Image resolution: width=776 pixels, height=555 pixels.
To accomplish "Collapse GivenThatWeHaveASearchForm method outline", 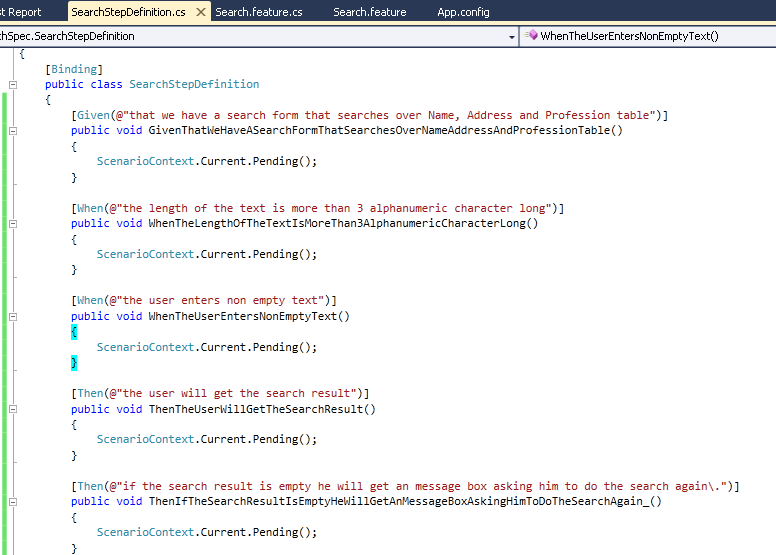I will tap(13, 131).
